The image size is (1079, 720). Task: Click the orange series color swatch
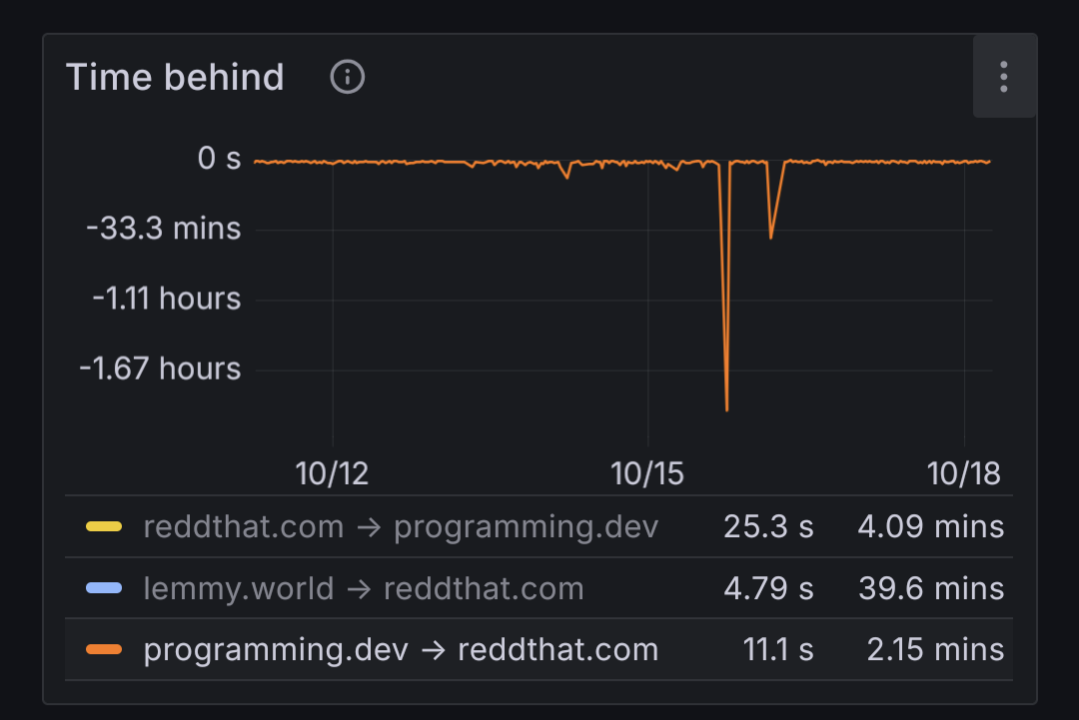(x=104, y=649)
